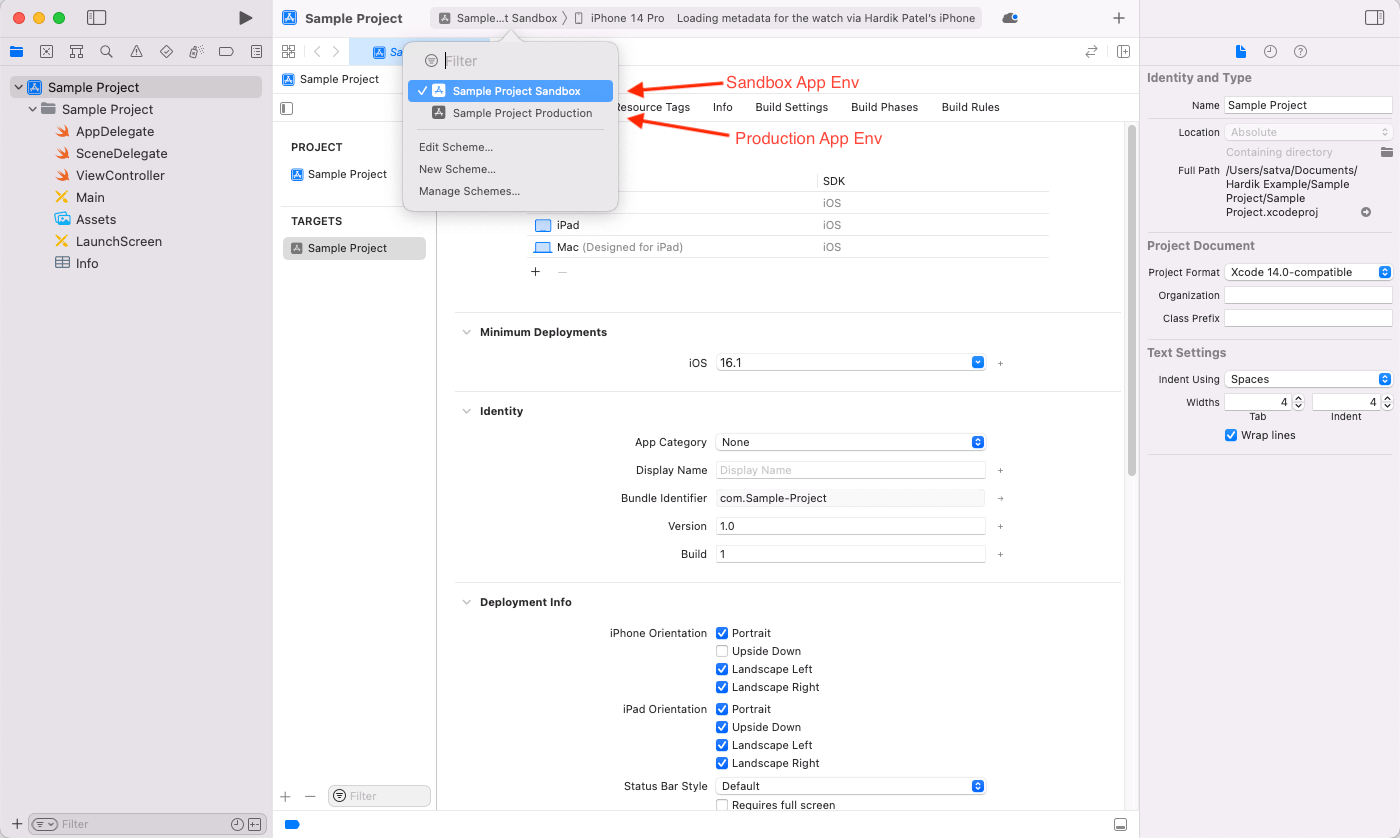This screenshot has height=838, width=1400.
Task: Click the editor vertical scrollbar
Action: [1131, 300]
